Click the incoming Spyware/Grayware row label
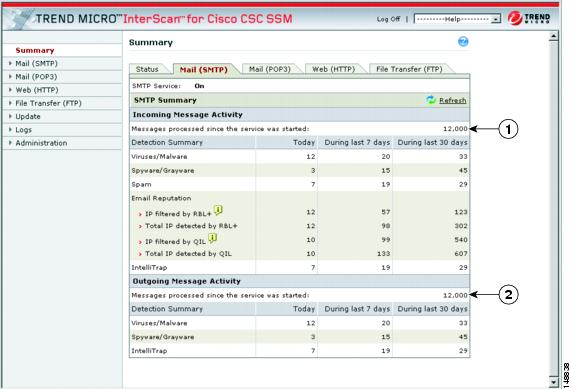Image resolution: width=571 pixels, height=389 pixels. [x=162, y=170]
